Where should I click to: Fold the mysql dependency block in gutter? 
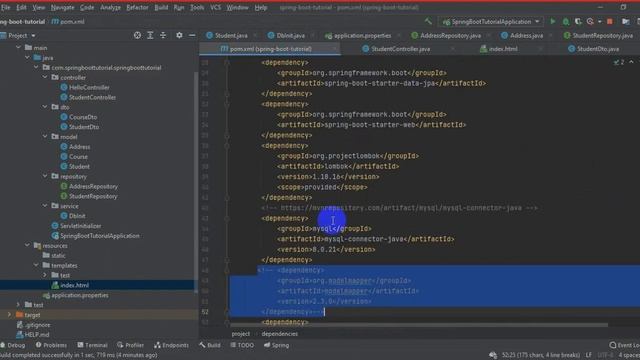pos(227,218)
